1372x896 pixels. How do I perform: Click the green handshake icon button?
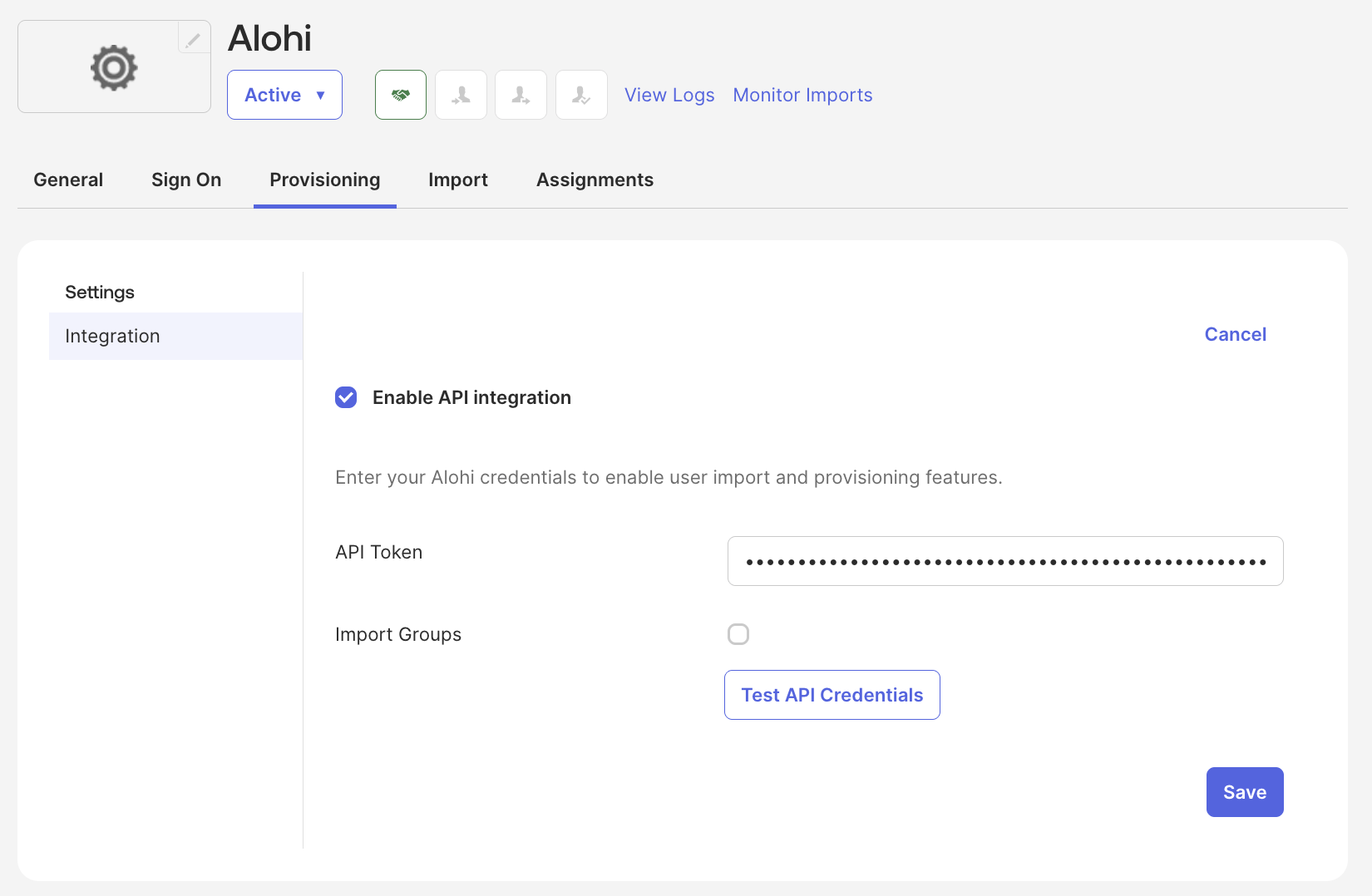tap(401, 95)
